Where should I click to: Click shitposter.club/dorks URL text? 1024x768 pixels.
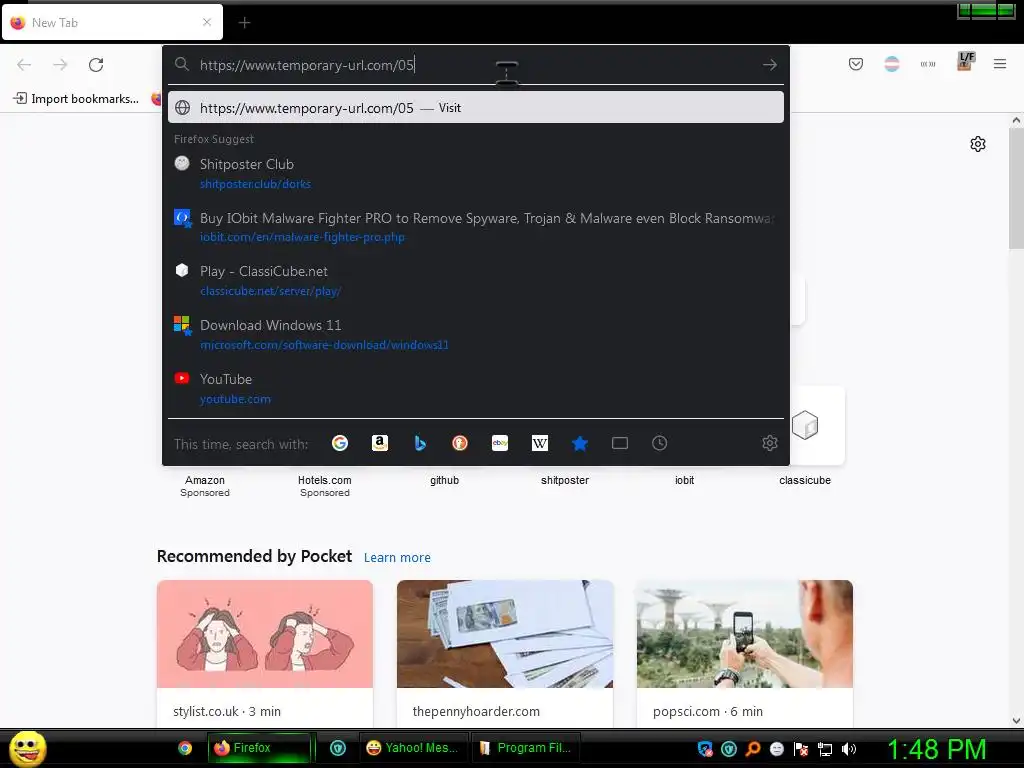click(255, 184)
